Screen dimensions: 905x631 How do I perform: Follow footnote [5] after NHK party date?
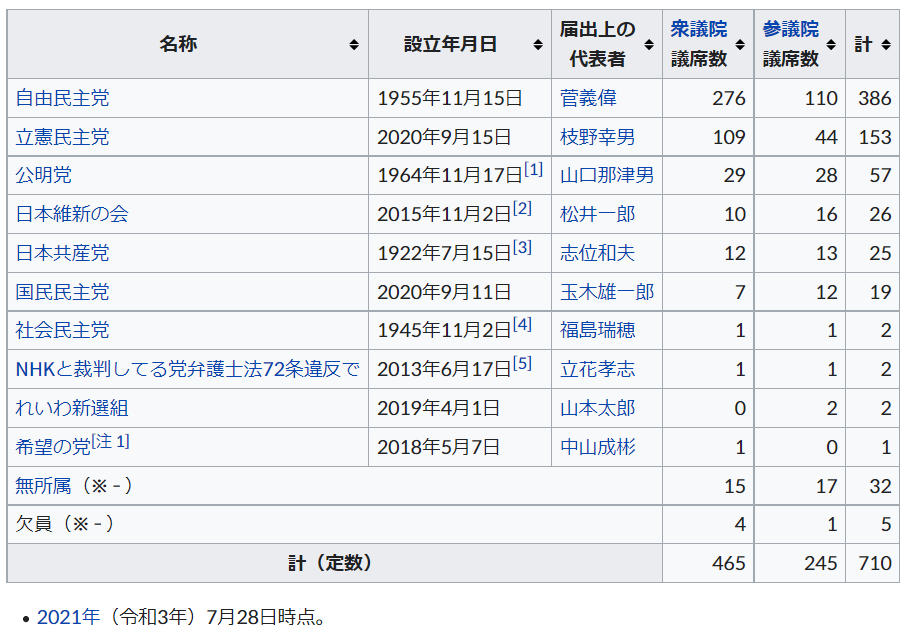tap(522, 363)
